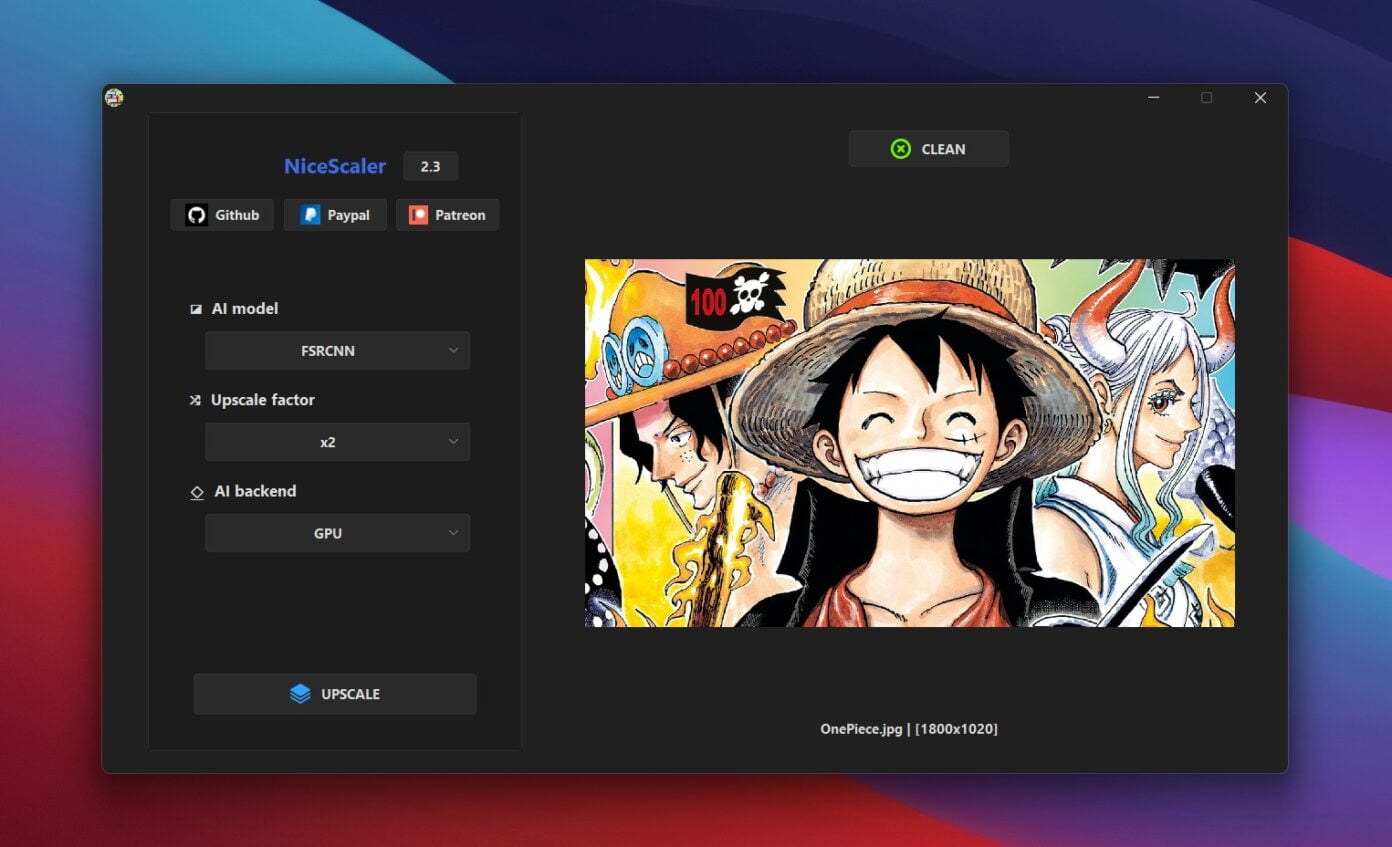Click the diamond icon beside AI backend

pyautogui.click(x=197, y=492)
